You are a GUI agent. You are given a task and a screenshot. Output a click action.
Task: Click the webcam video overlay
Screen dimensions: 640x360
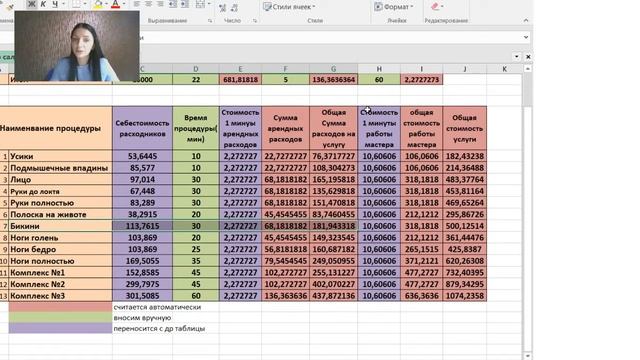(x=77, y=46)
